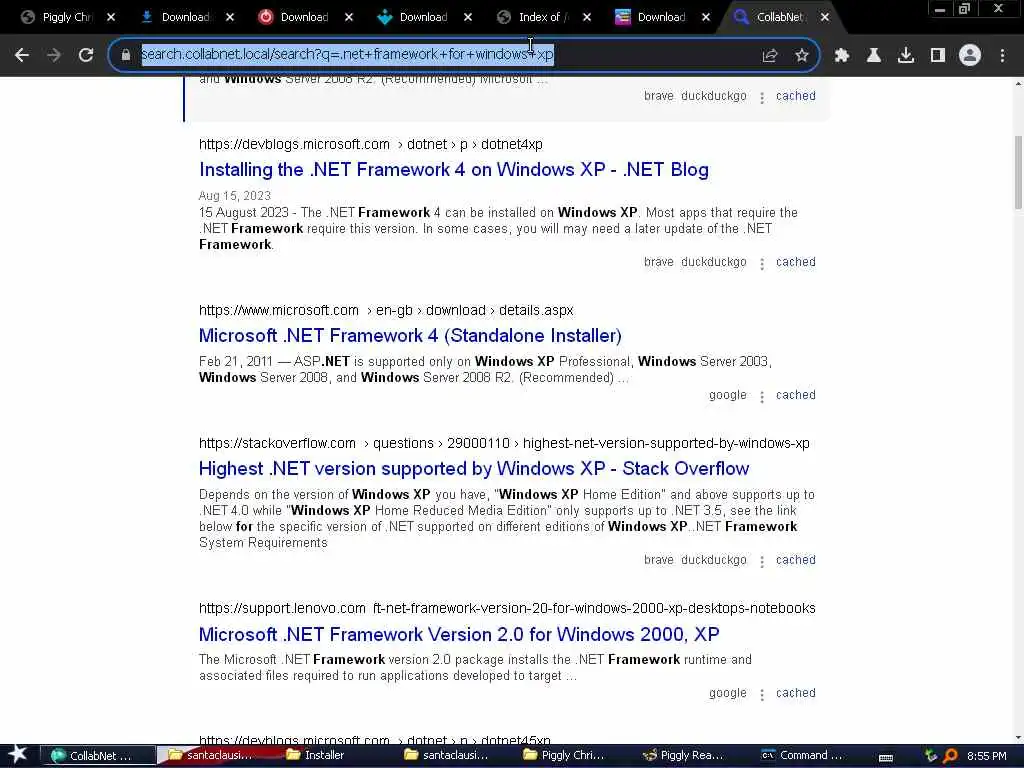The image size is (1024, 768).
Task: Switch to the Index of tab
Action: click(x=532, y=17)
